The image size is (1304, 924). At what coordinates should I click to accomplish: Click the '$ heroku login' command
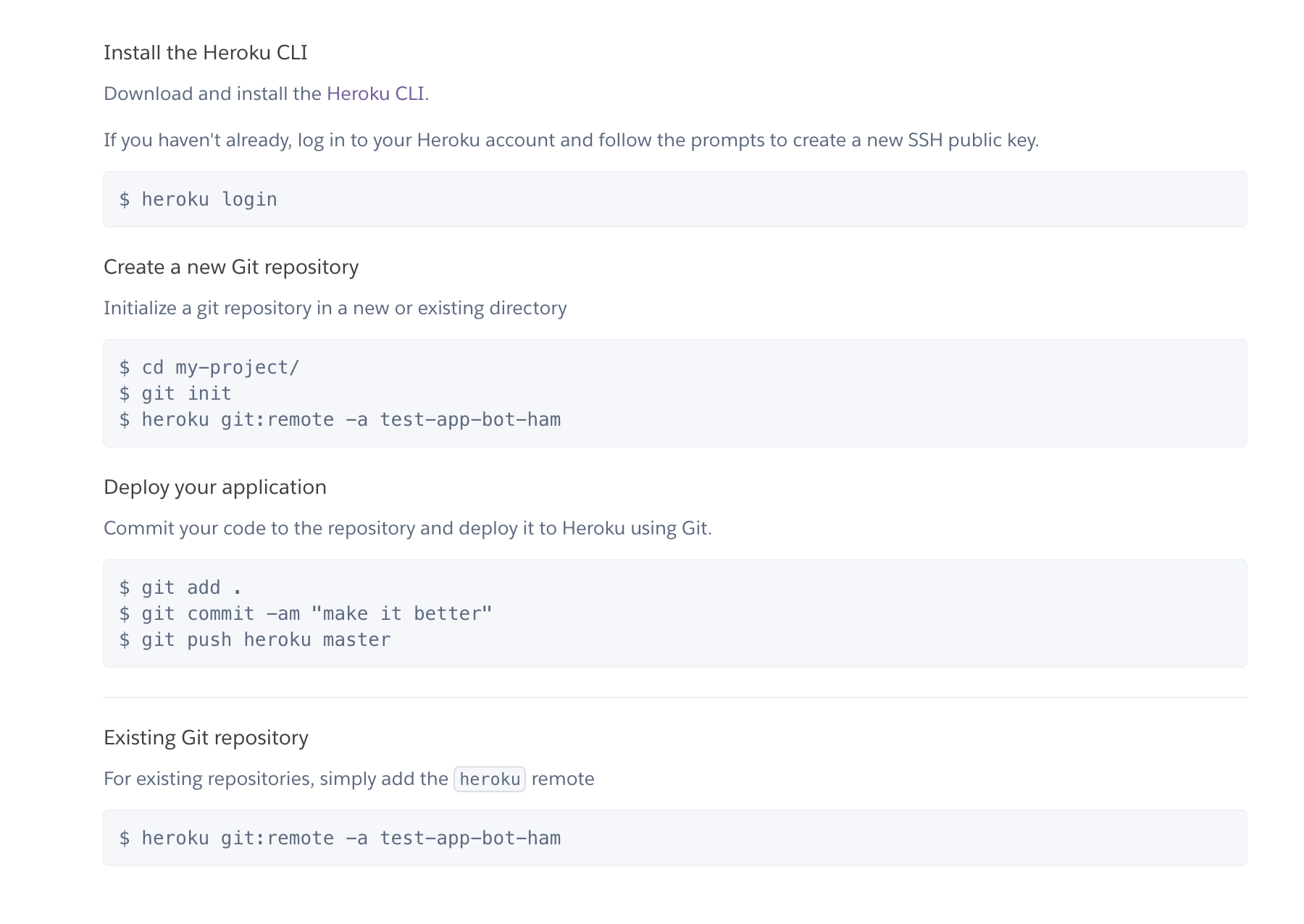(x=198, y=199)
